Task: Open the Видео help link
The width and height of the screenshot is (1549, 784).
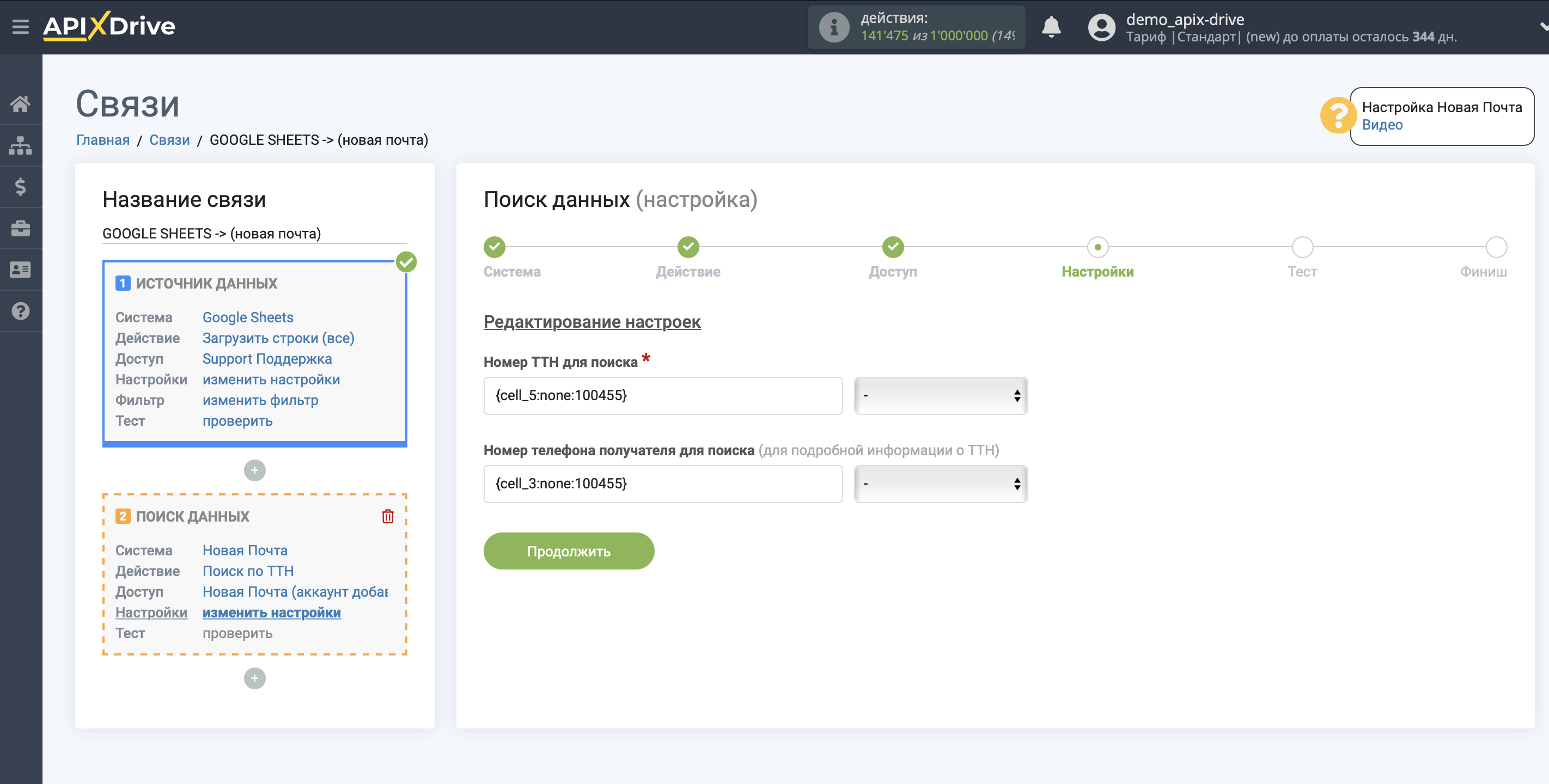Action: 1382,125
